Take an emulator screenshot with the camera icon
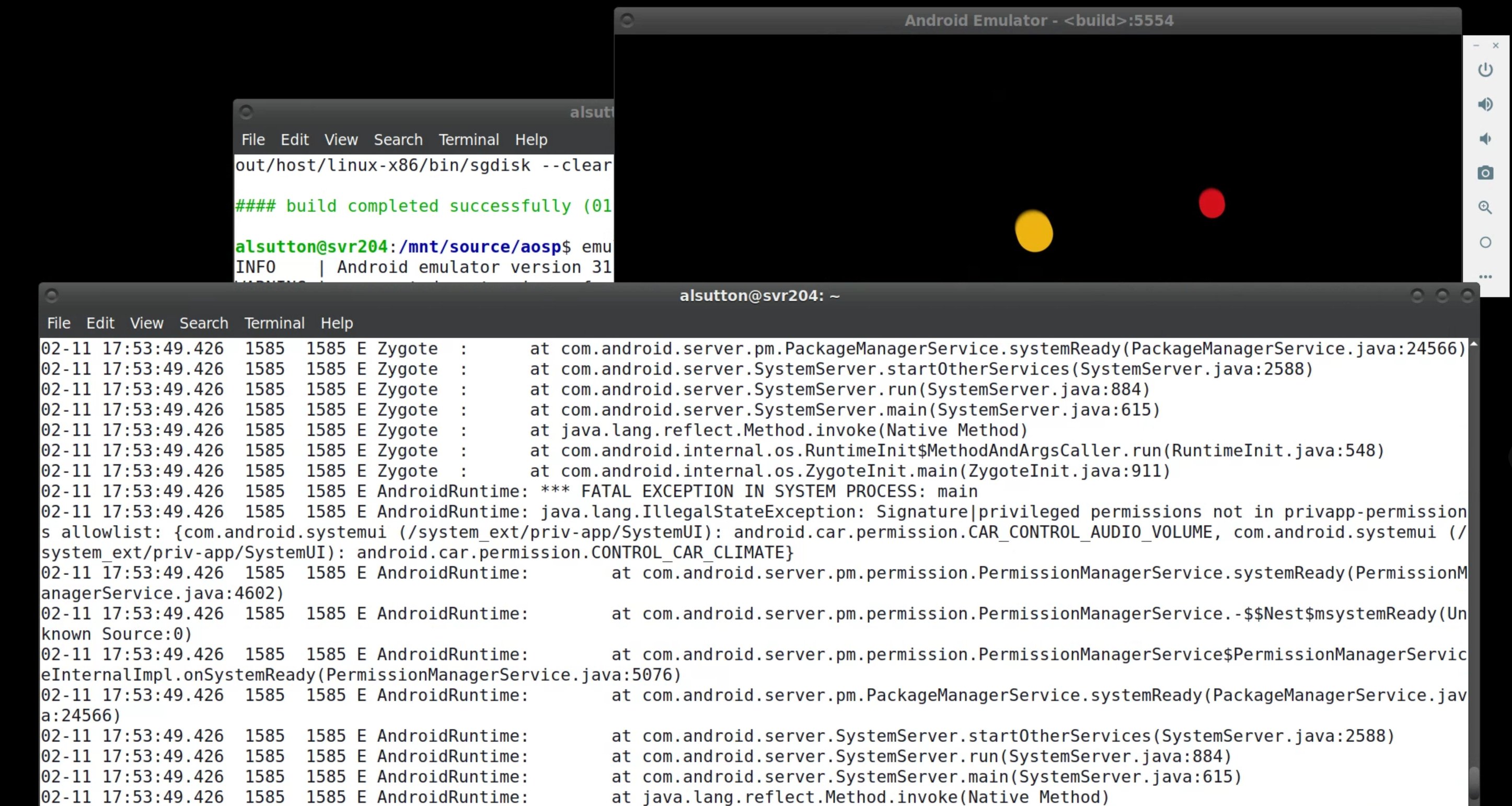The height and width of the screenshot is (806, 1512). [1485, 172]
